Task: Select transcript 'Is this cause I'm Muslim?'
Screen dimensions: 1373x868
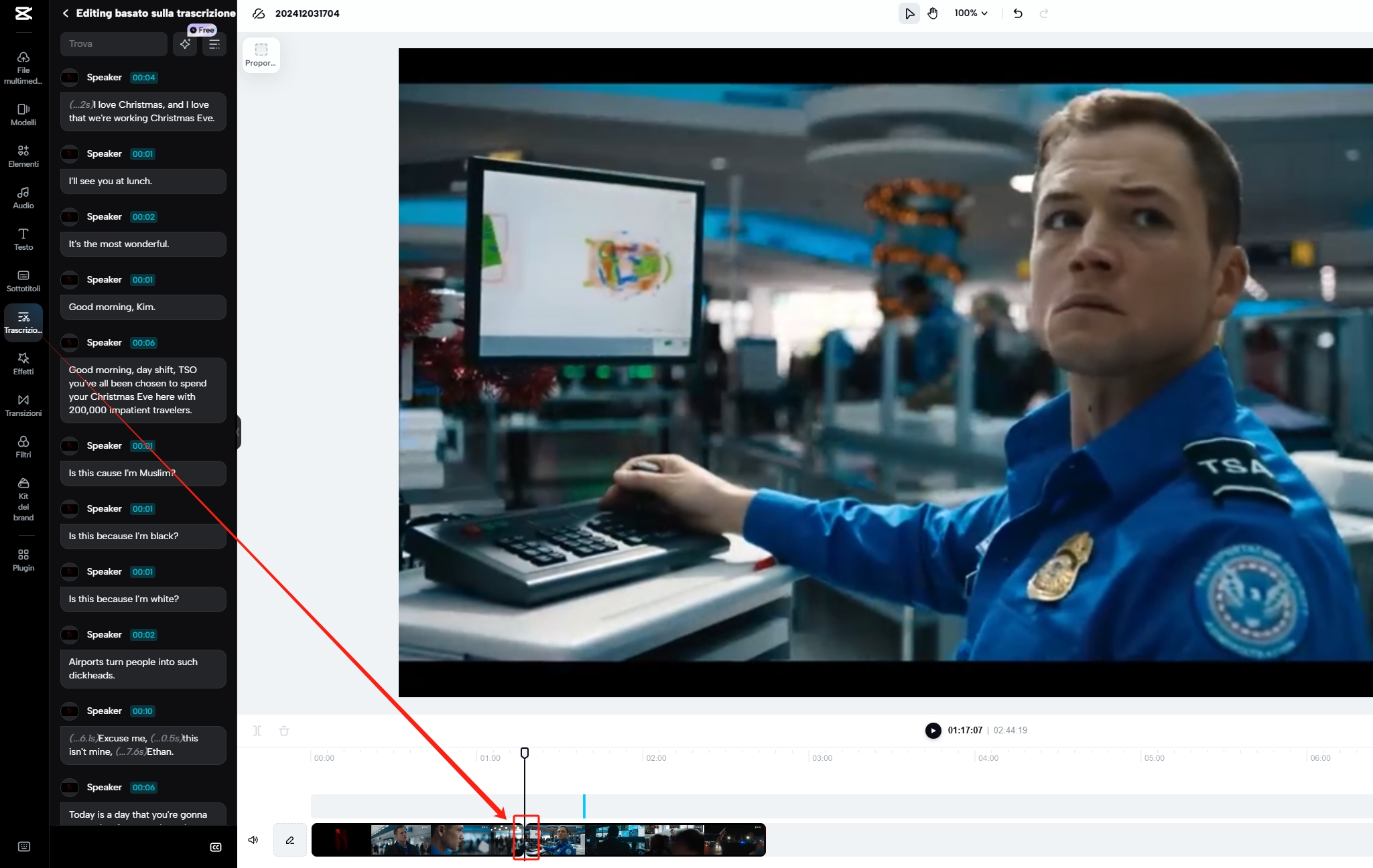Action: coord(143,474)
